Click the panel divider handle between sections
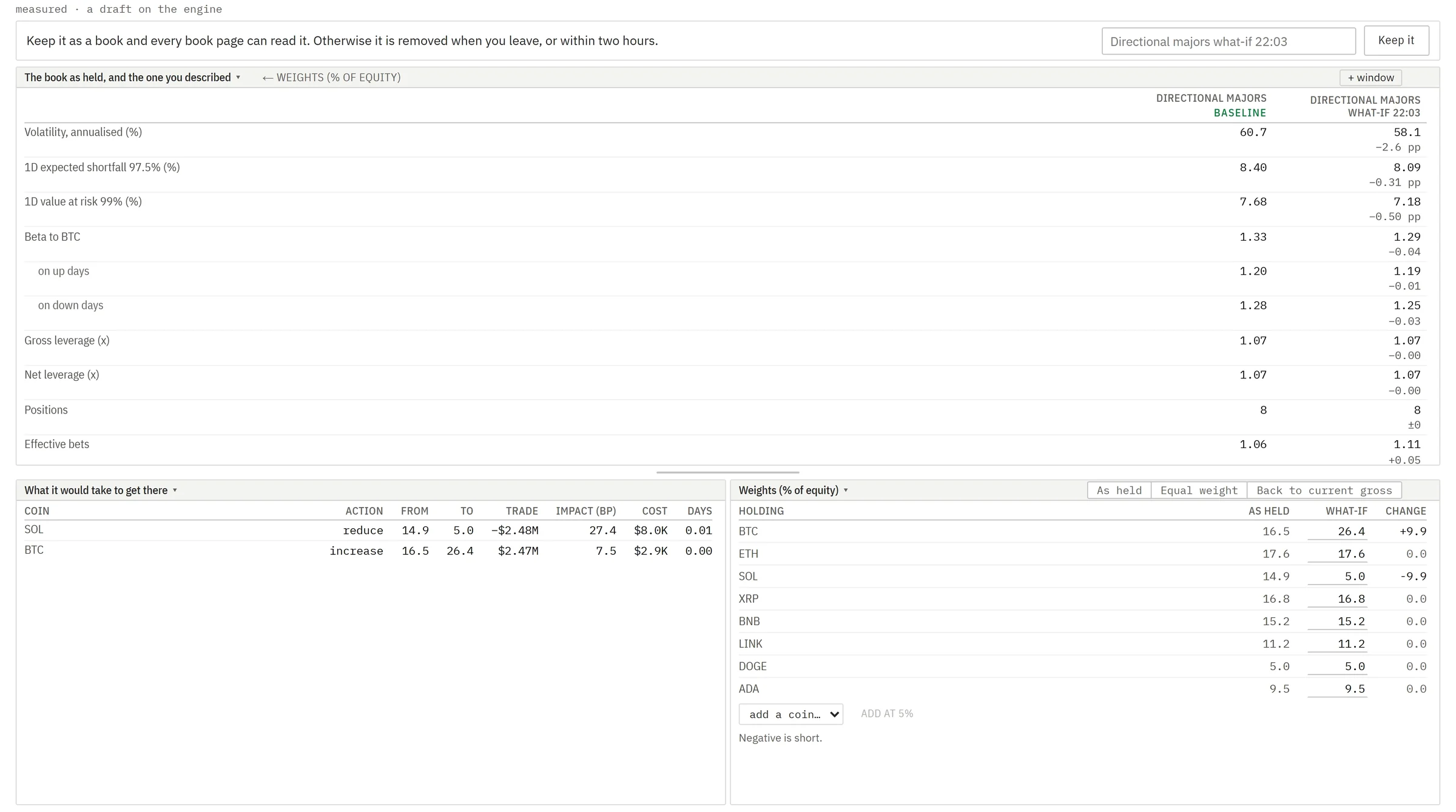 point(727,472)
